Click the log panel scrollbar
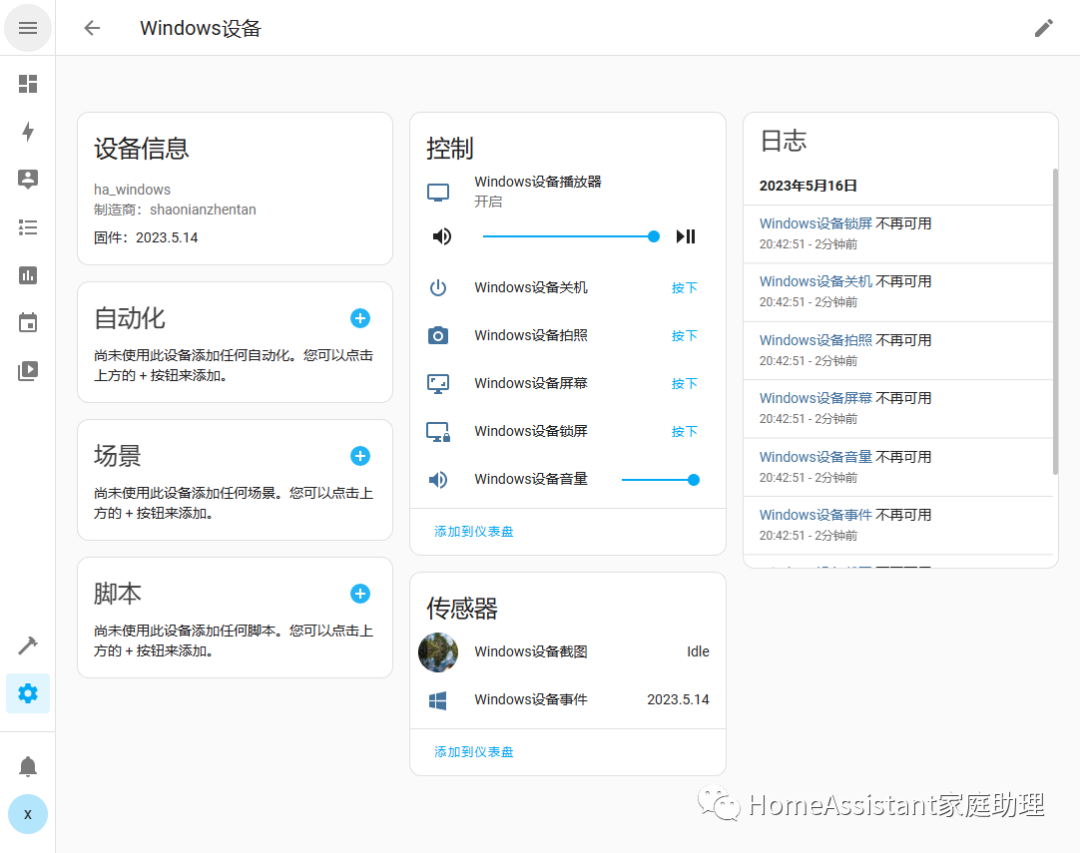The image size is (1080, 853). click(x=1055, y=321)
